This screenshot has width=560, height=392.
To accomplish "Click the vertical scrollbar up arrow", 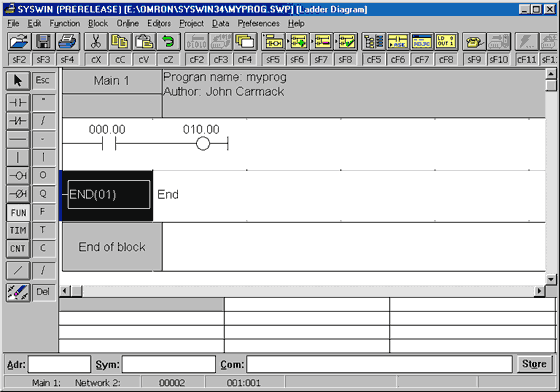I will (551, 74).
